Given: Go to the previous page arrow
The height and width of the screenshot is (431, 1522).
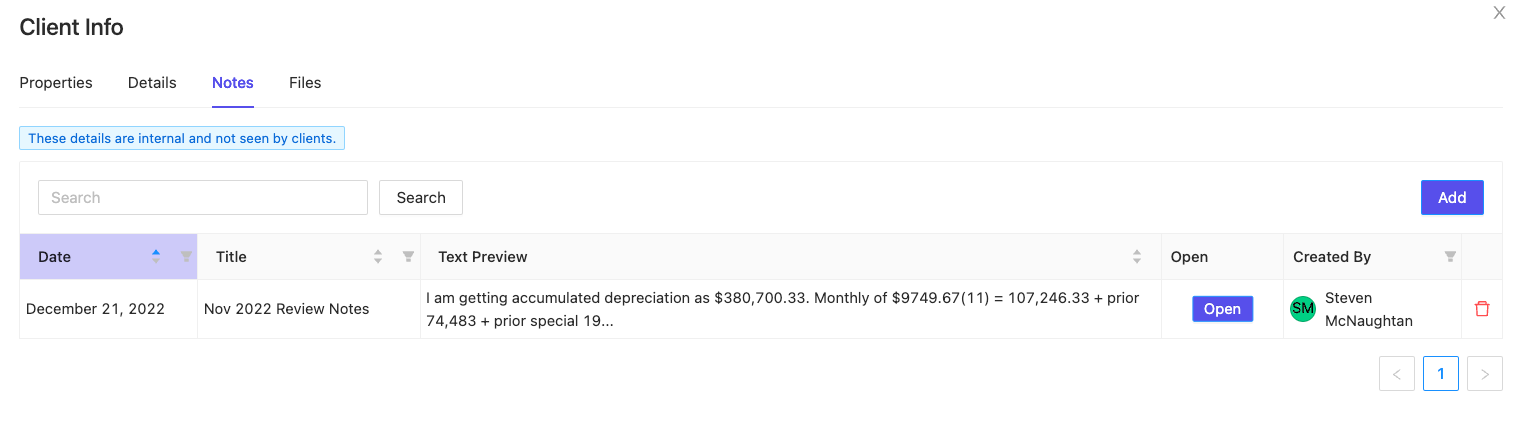Looking at the screenshot, I should pos(1397,374).
